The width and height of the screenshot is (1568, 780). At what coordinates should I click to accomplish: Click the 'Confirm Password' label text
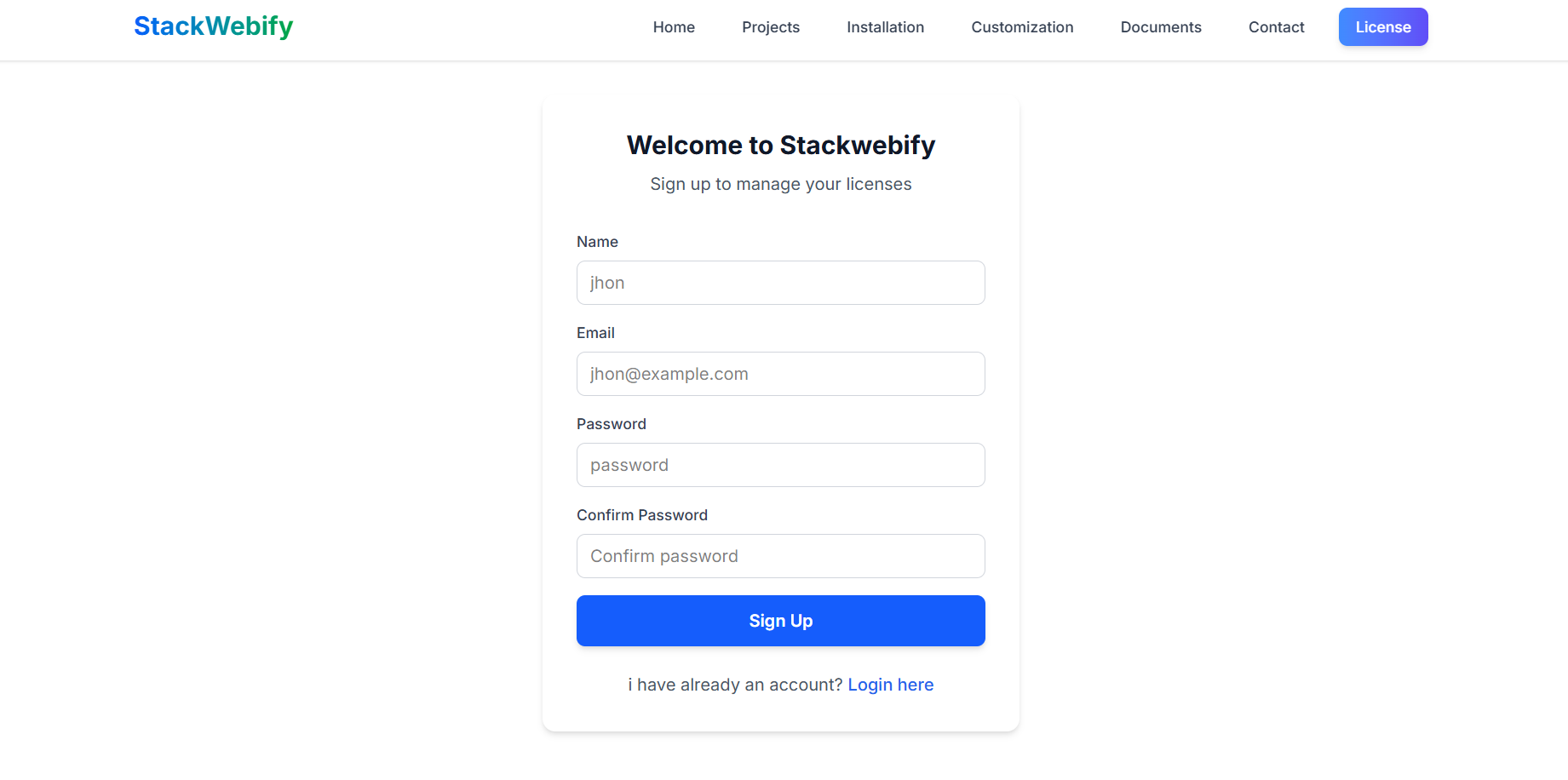(641, 515)
